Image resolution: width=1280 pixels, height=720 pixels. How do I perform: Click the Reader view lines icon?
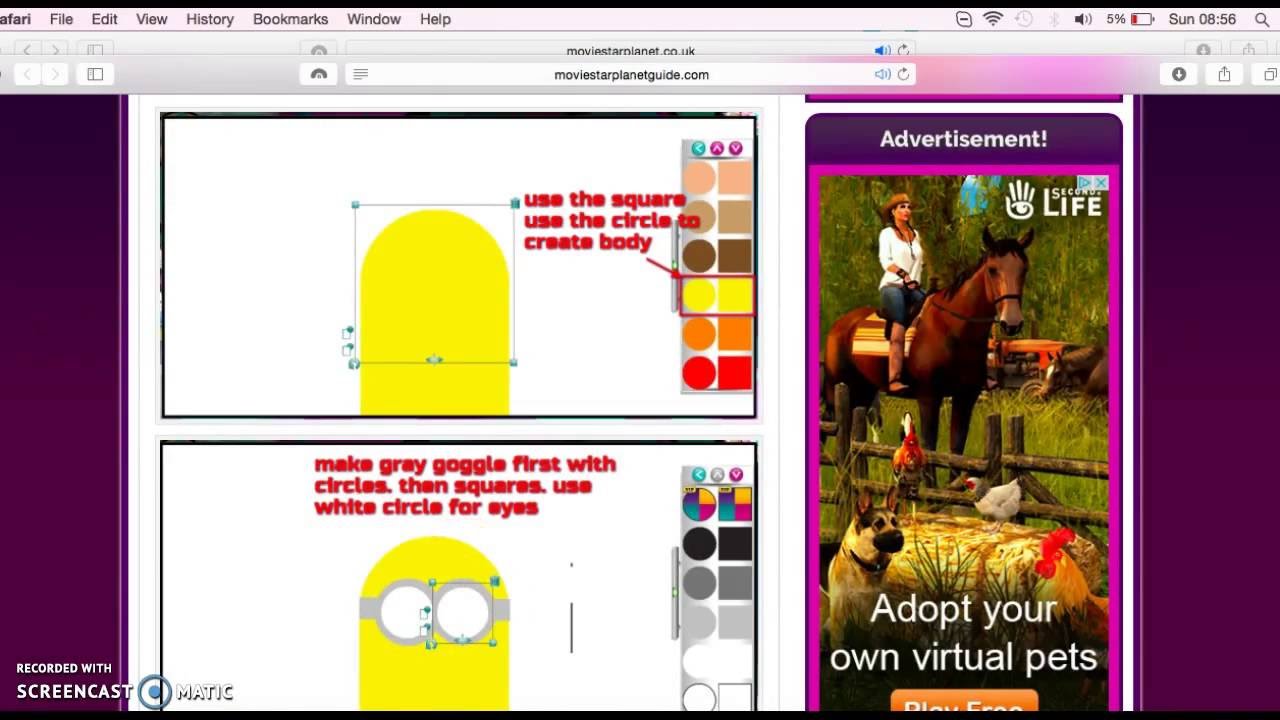[x=361, y=74]
